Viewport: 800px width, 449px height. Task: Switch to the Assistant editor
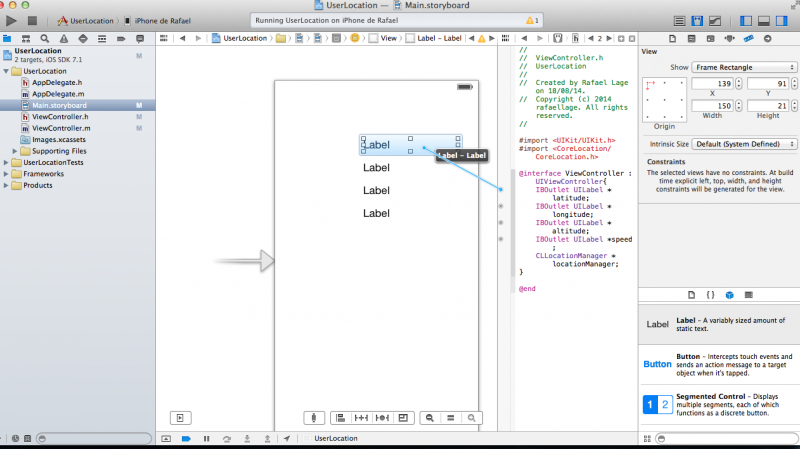(696, 20)
